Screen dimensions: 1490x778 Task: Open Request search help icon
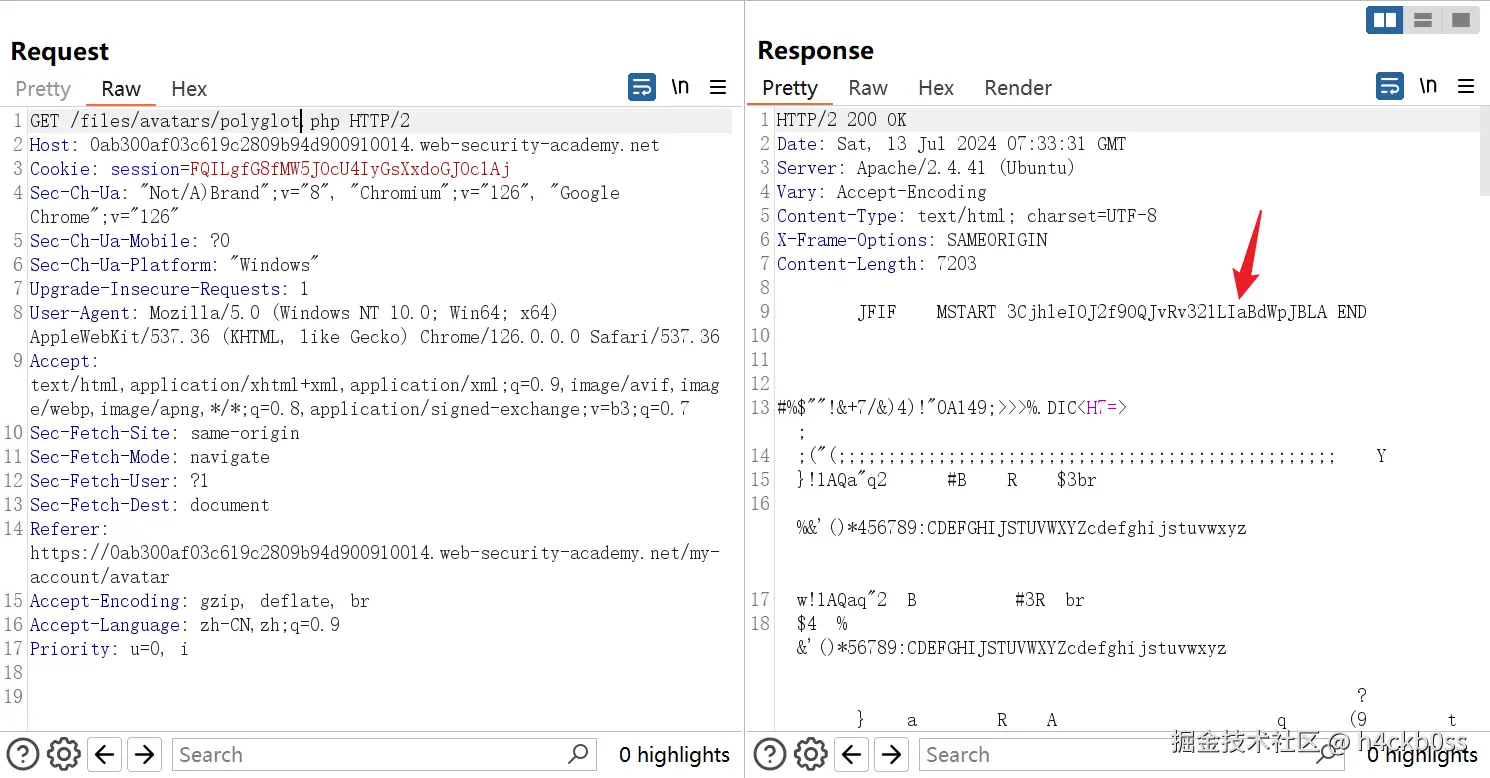click(23, 754)
